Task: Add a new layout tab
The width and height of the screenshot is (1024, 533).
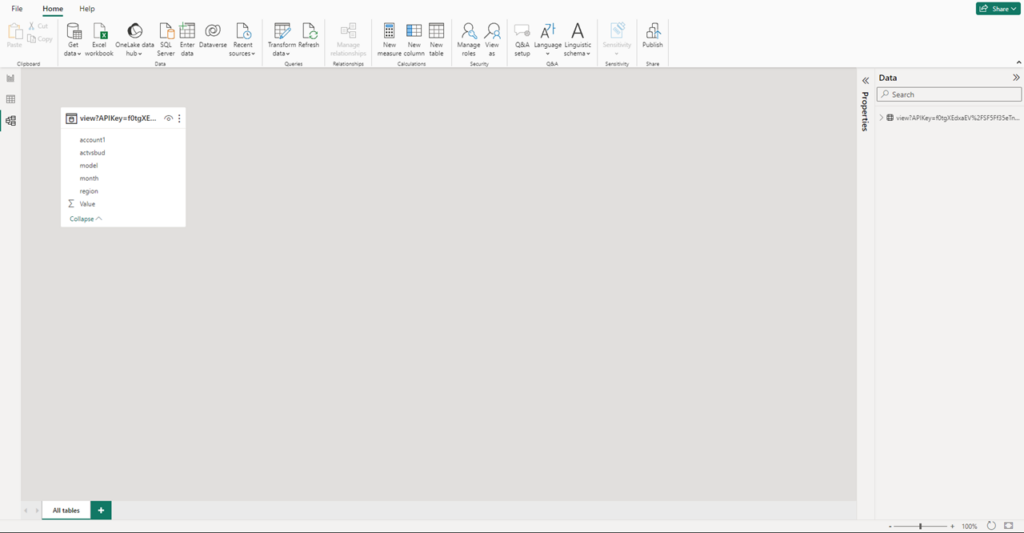Action: 101,510
